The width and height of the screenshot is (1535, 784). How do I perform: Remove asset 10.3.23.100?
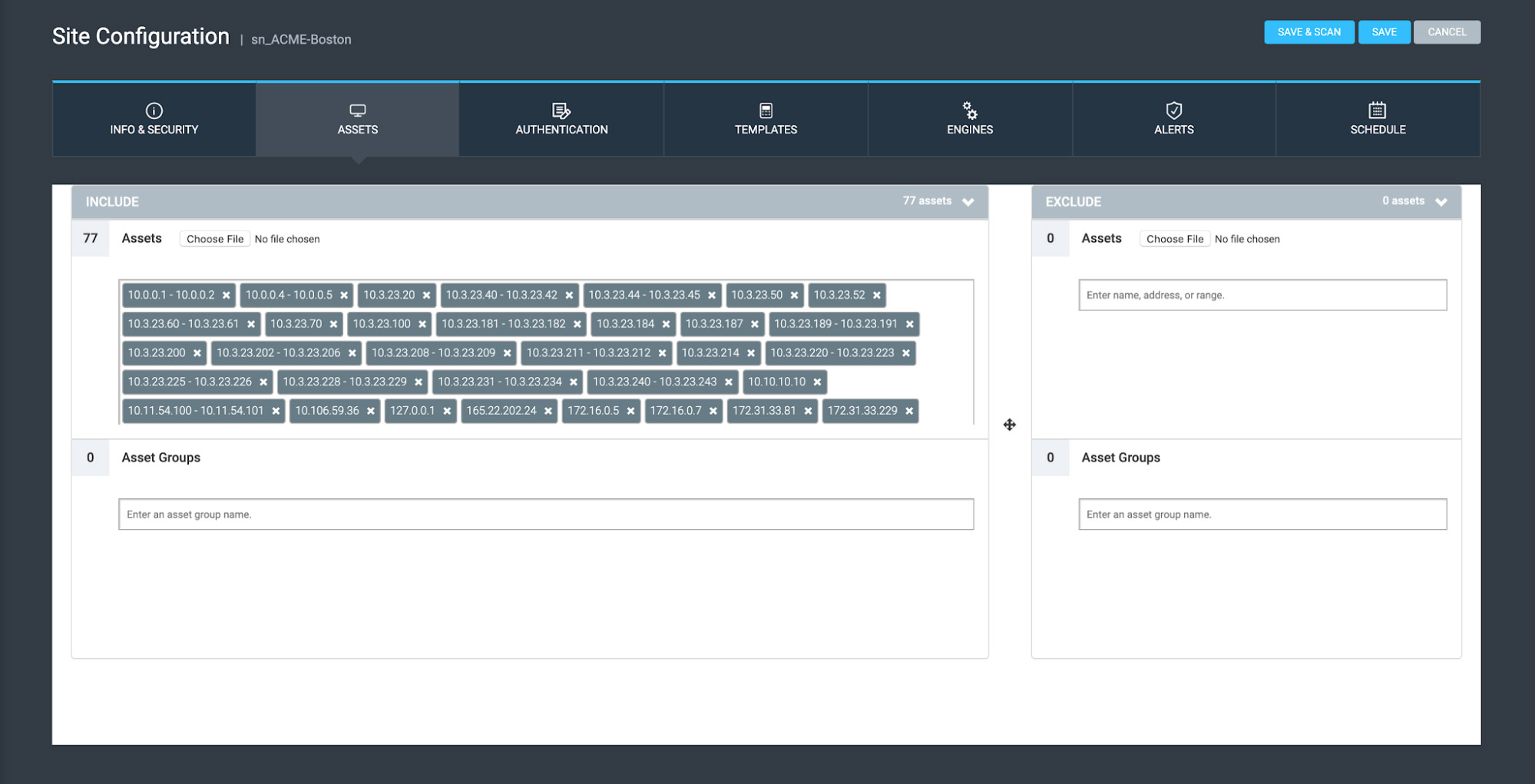click(422, 325)
